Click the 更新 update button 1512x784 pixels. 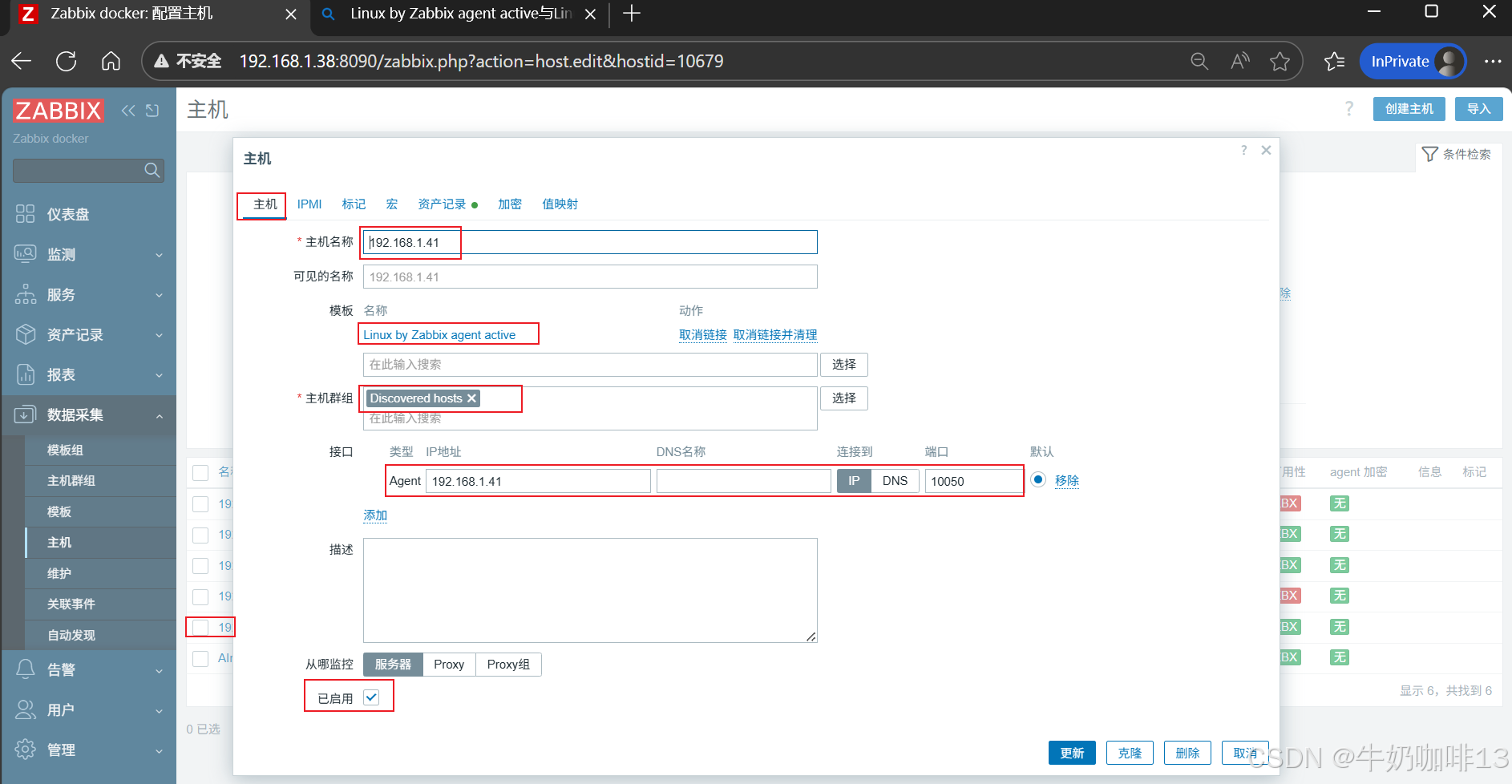pos(1072,753)
